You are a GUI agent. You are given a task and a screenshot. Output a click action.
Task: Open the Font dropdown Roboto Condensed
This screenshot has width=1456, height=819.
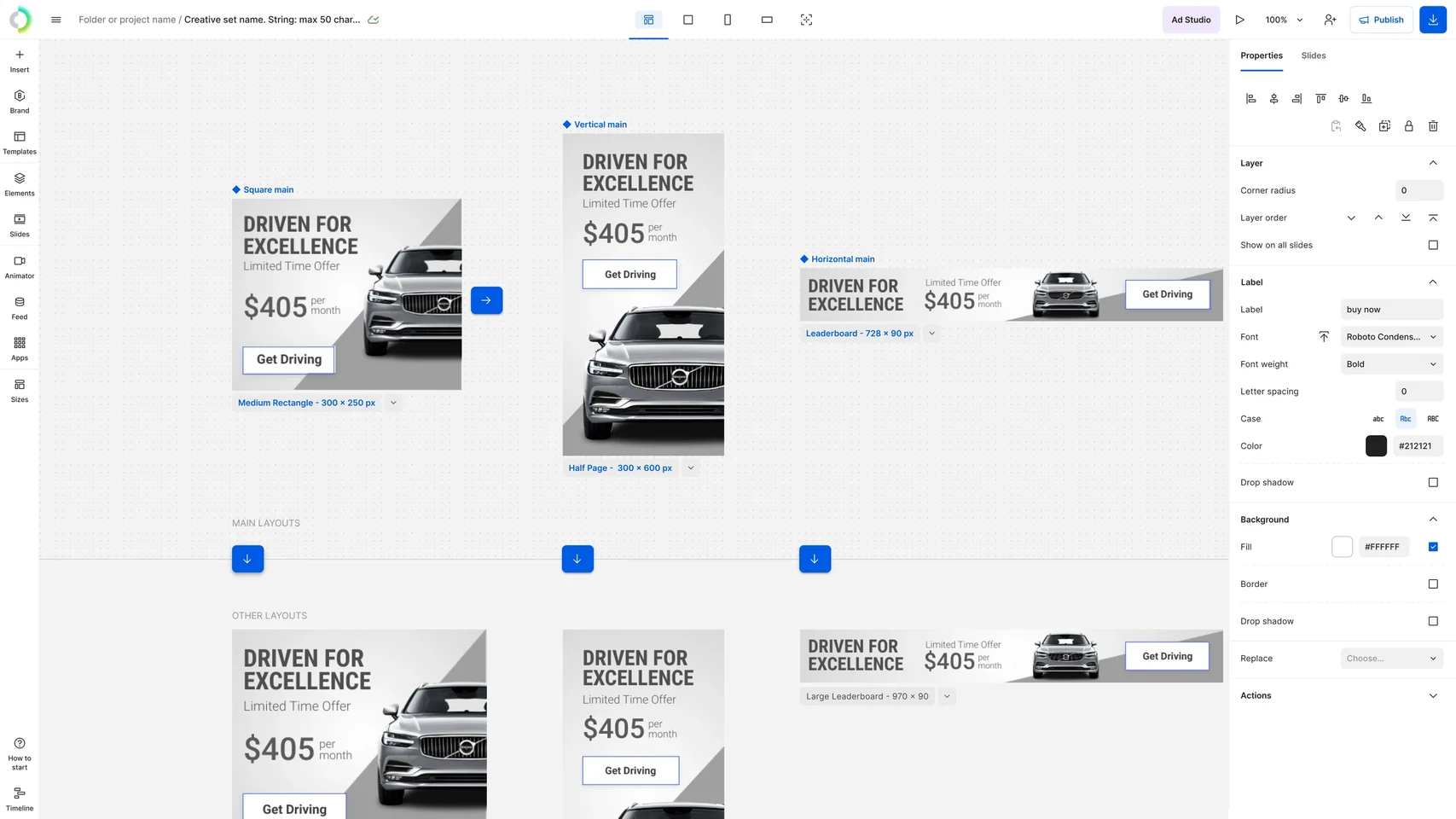coord(1392,337)
